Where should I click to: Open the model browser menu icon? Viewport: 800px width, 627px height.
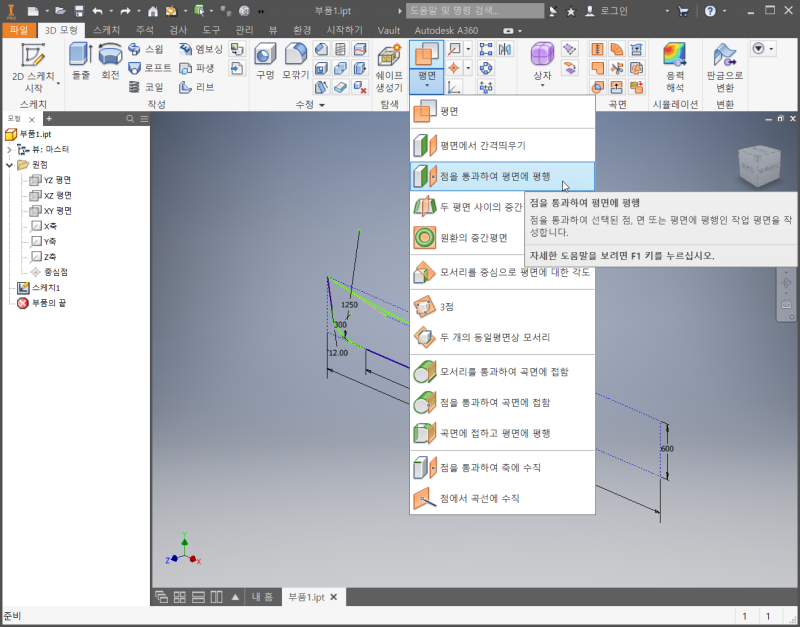(144, 119)
